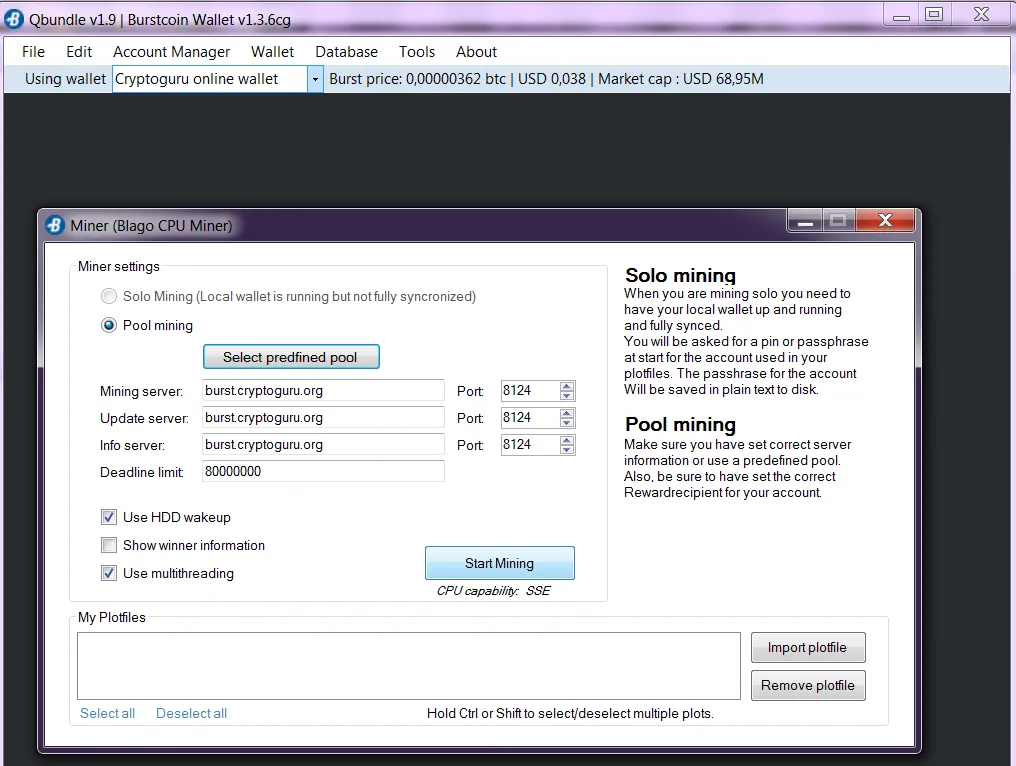Minimize the Qbundle main window

[901, 15]
